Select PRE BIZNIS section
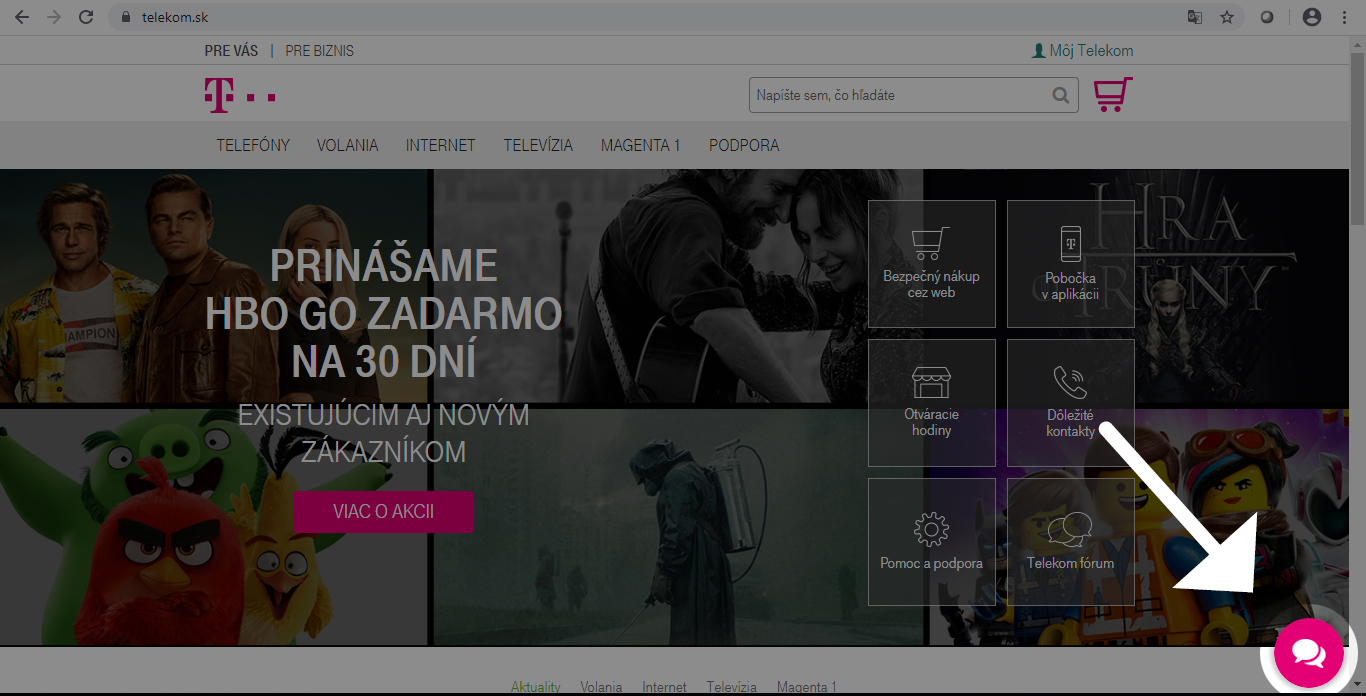 click(x=319, y=50)
